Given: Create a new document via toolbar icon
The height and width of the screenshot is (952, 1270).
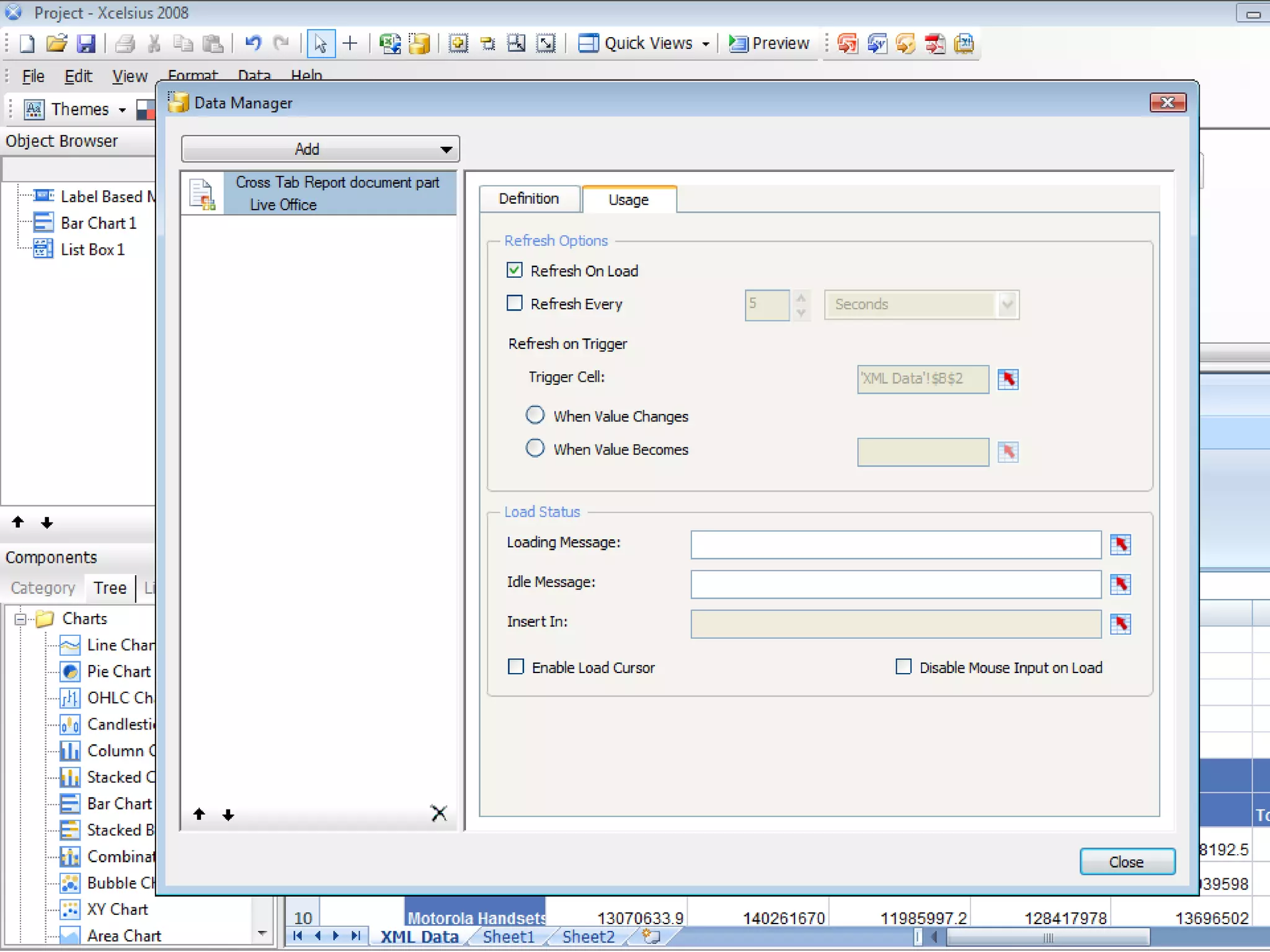Looking at the screenshot, I should point(27,43).
